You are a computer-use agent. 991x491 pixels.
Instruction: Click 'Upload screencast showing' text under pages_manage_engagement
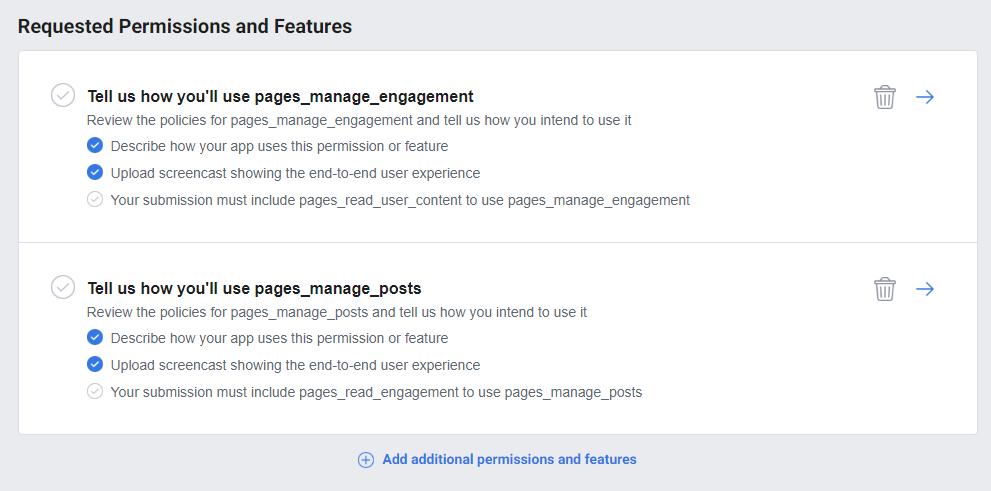click(x=295, y=173)
